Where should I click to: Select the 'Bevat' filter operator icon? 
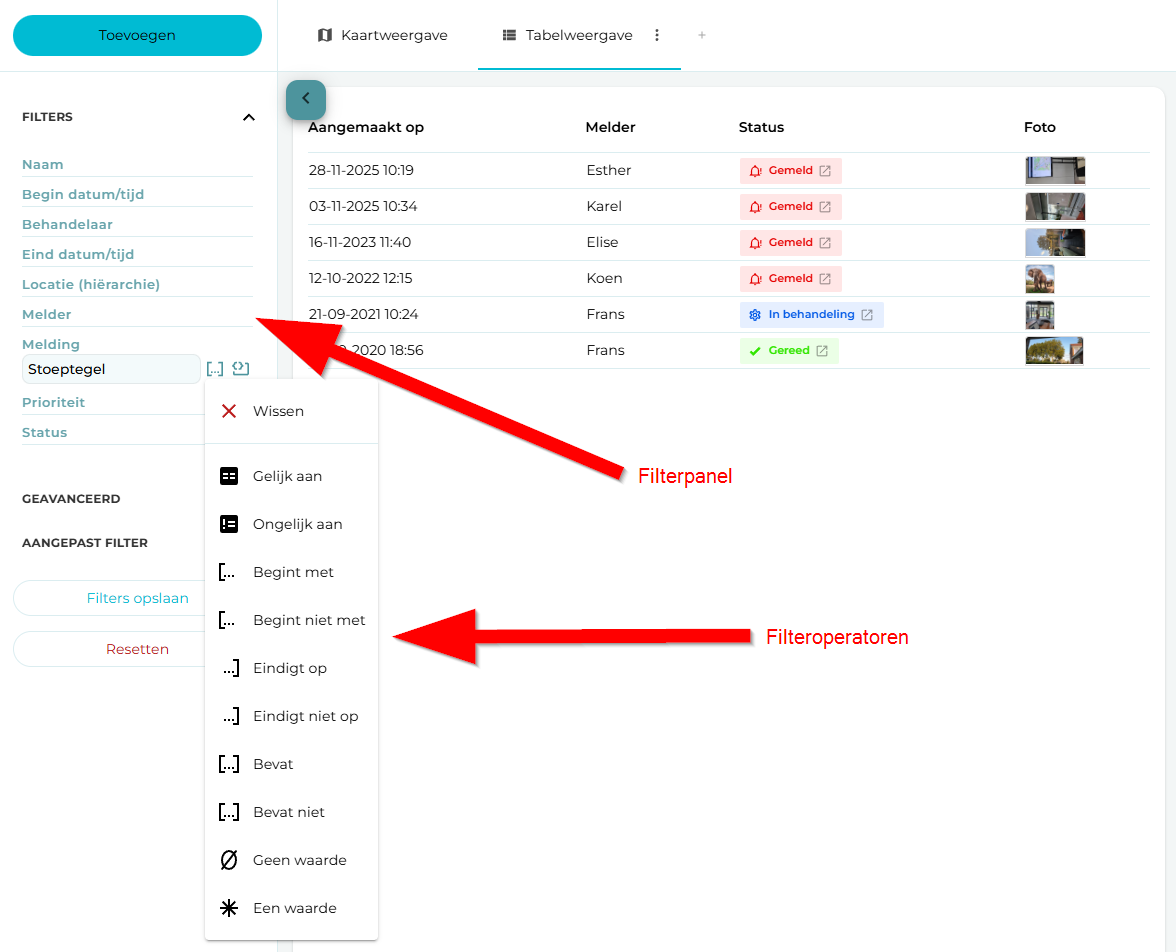(230, 764)
